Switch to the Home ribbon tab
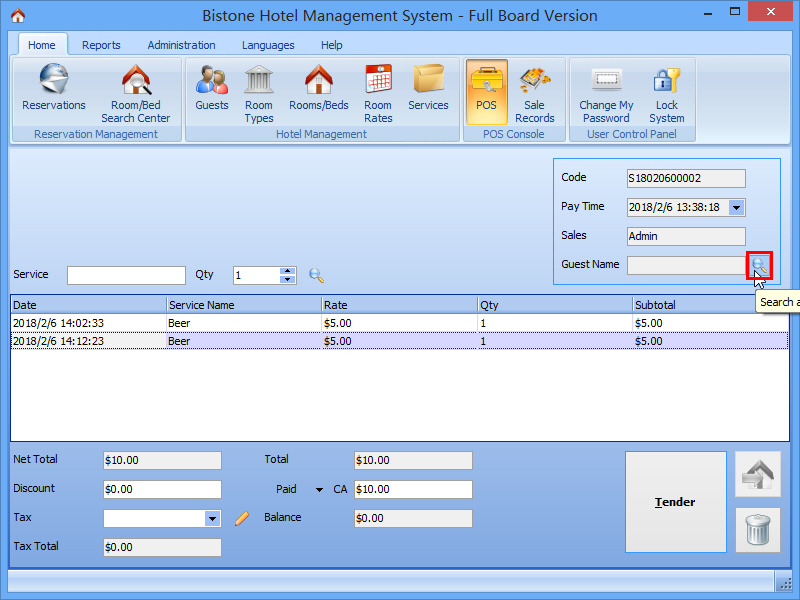This screenshot has height=600, width=800. tap(42, 45)
